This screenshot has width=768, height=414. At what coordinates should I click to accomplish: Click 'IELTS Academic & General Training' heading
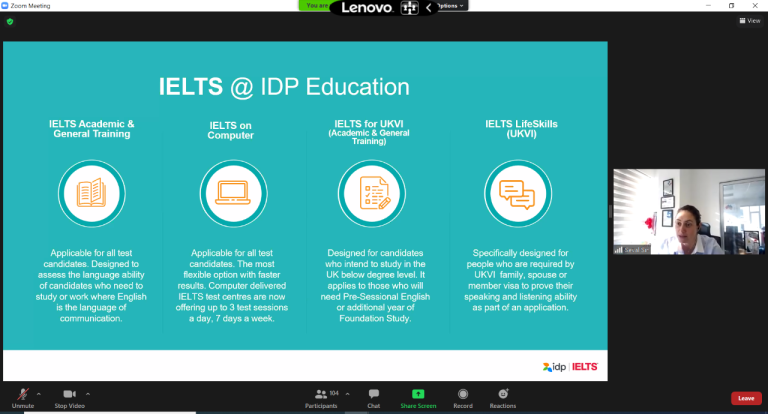(x=92, y=129)
